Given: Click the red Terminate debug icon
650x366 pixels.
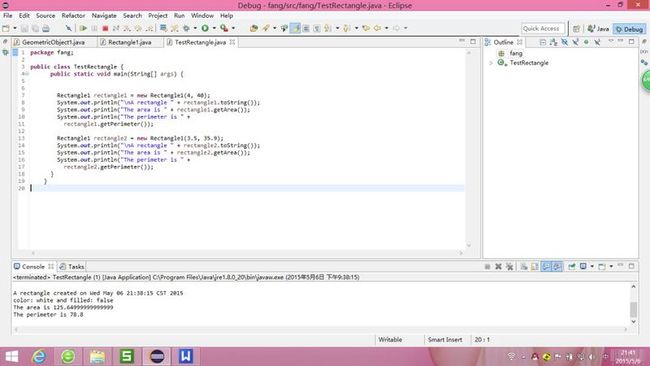Looking at the screenshot, I should click(x=105, y=28).
